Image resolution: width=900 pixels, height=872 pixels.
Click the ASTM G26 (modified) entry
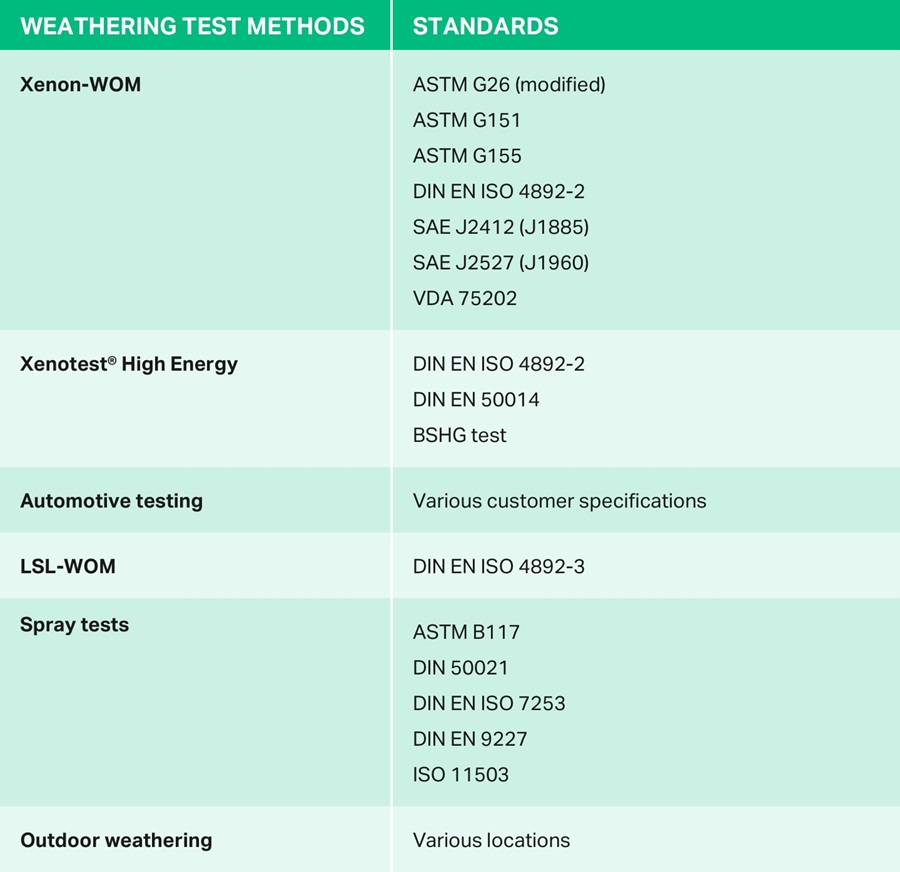[x=509, y=85]
